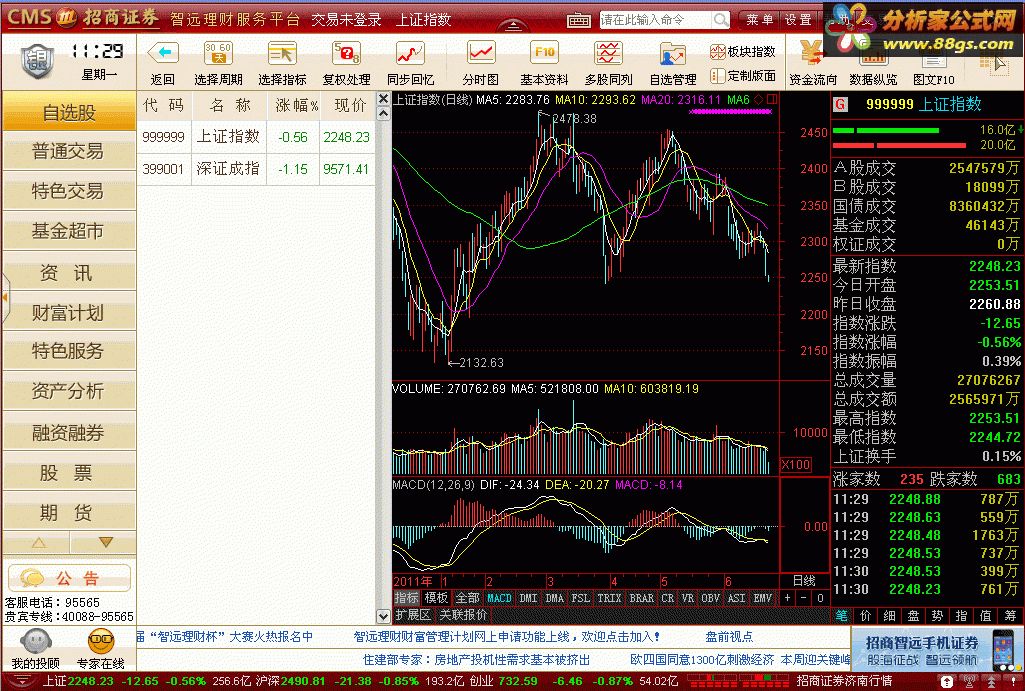
Task: Click watchlist scrollbar down arrow
Action: [x=384, y=616]
